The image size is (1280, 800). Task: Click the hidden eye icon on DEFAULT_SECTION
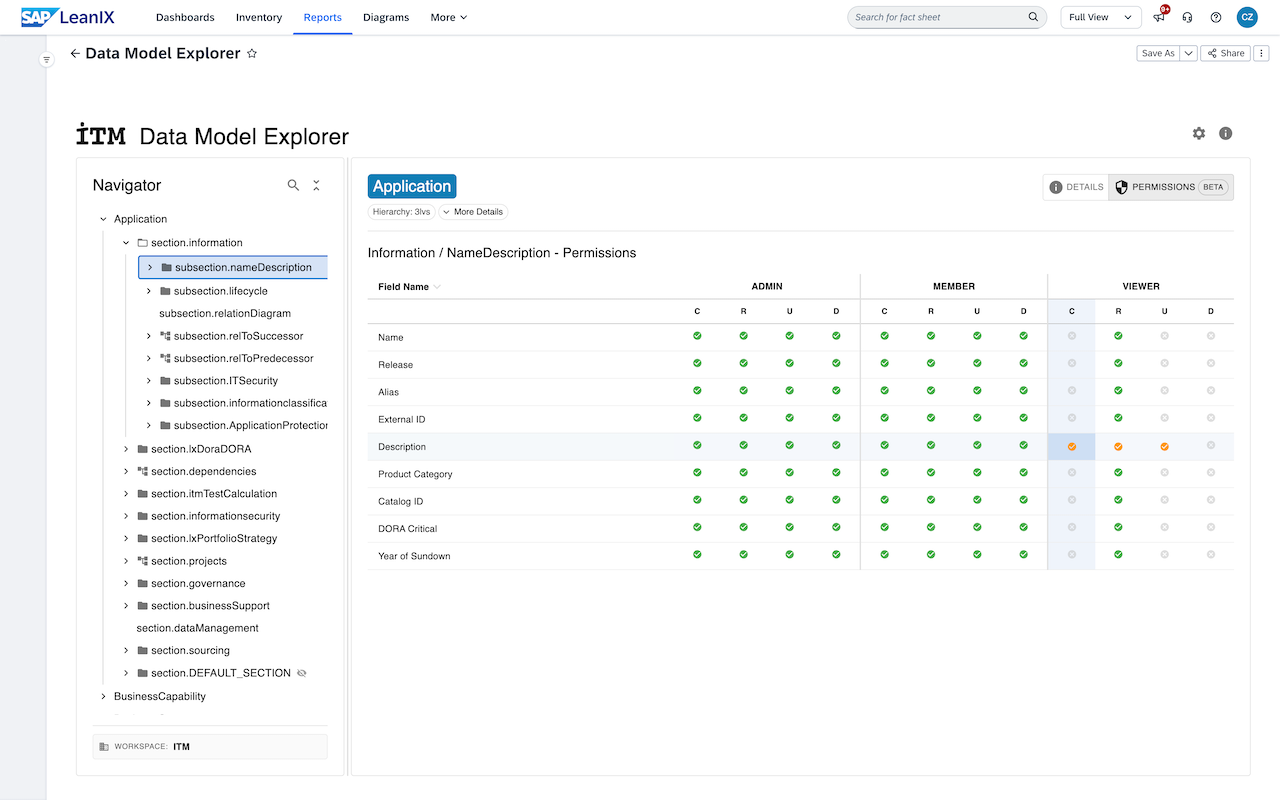302,673
